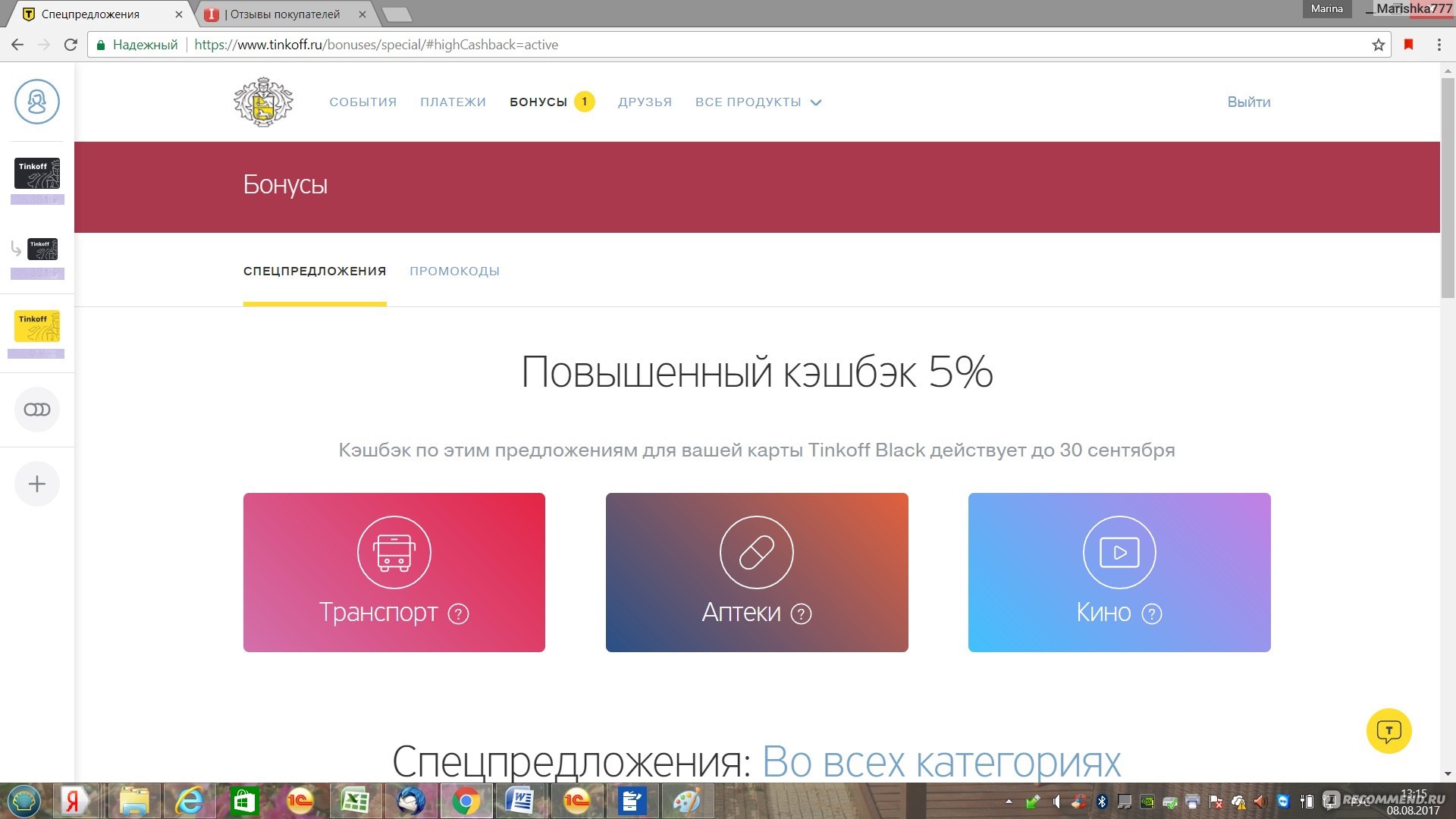Show help for Аптеки category

point(801,613)
